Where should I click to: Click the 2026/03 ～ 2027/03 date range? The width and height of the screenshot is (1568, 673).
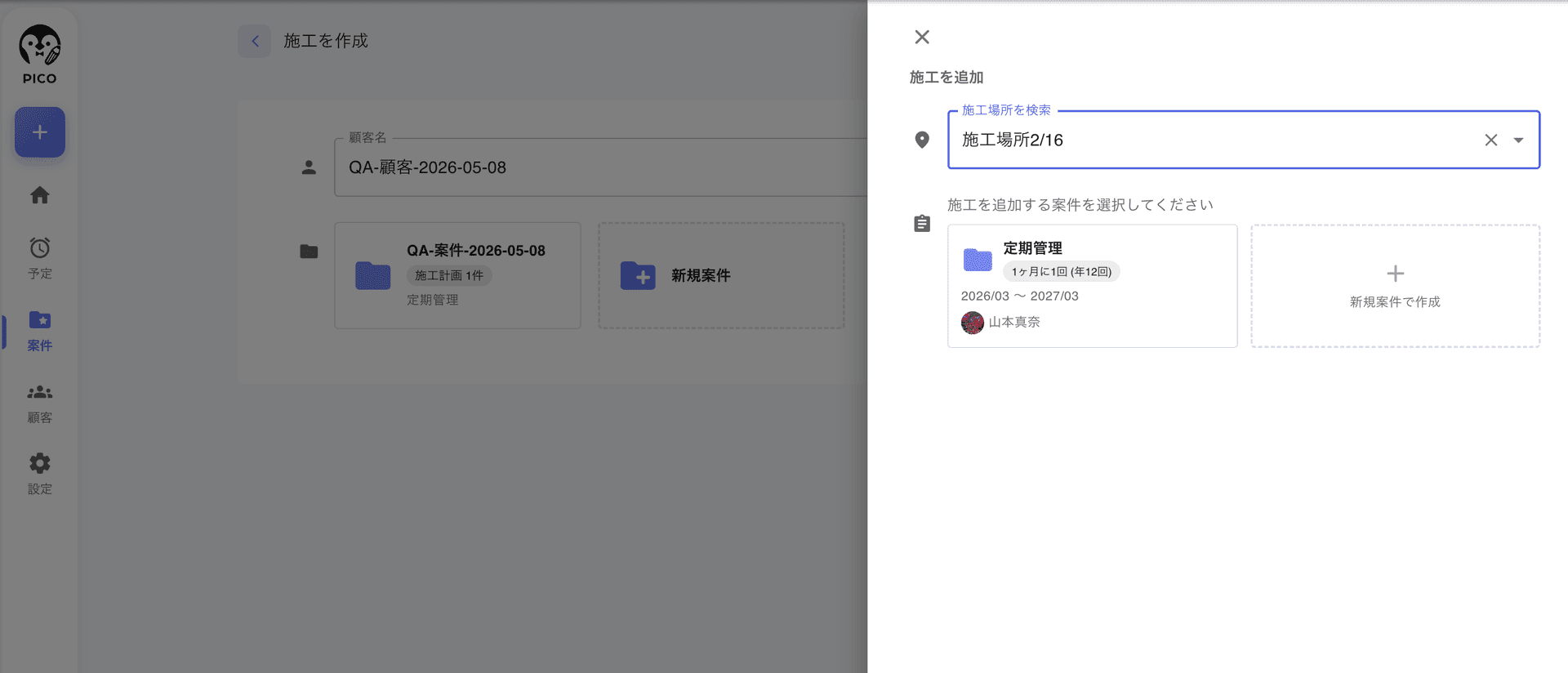coord(1020,296)
